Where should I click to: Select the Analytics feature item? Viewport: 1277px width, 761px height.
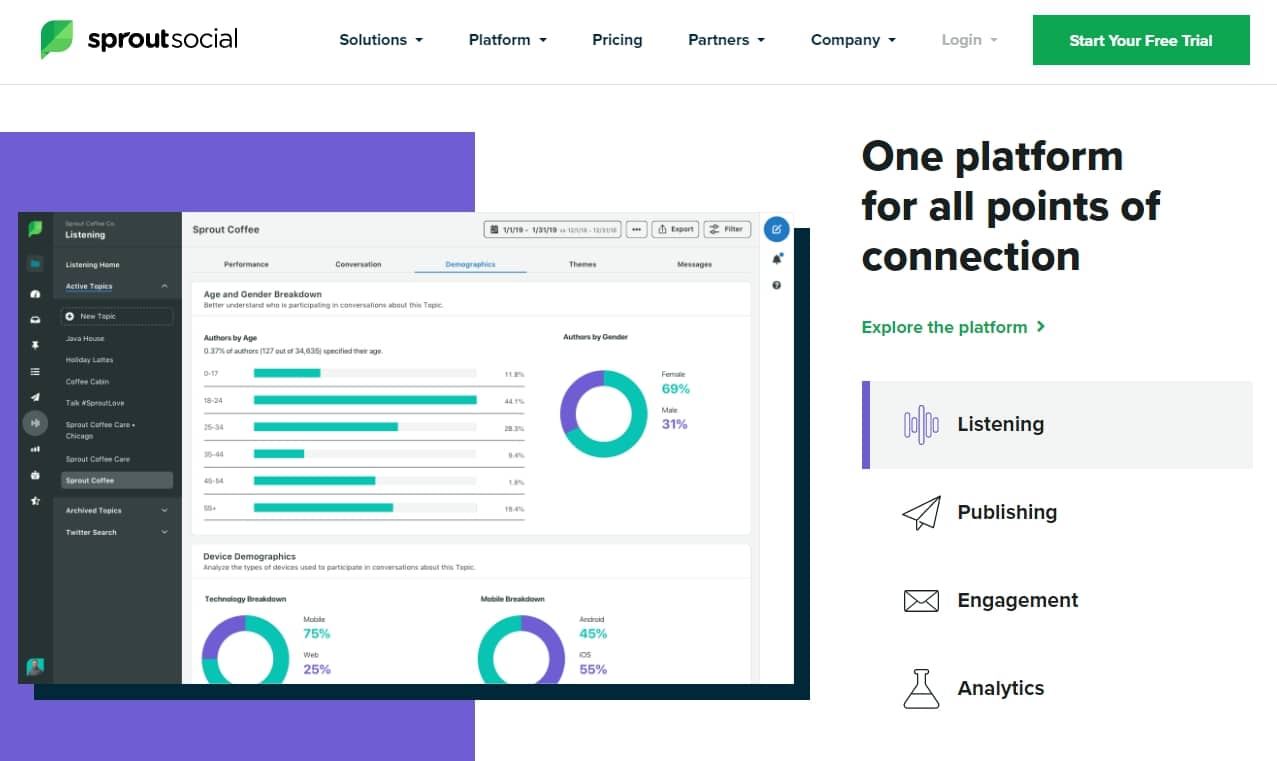coord(1057,688)
